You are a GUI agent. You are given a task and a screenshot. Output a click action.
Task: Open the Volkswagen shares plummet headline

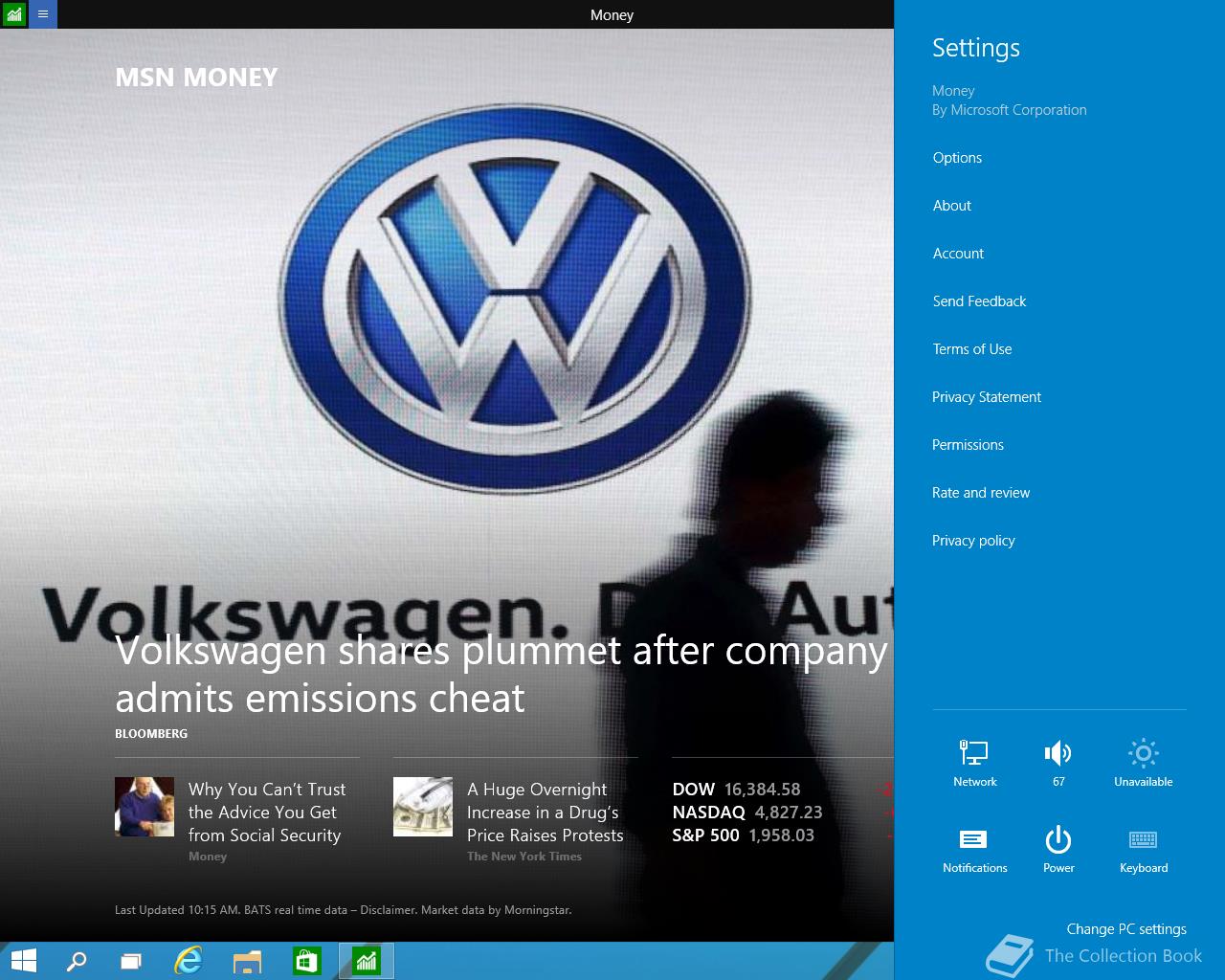tap(501, 675)
